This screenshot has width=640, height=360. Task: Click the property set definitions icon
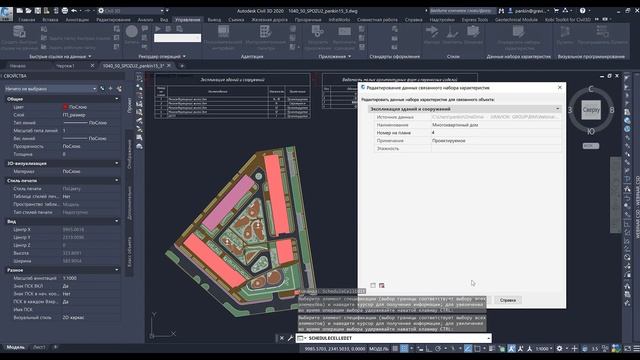518,31
